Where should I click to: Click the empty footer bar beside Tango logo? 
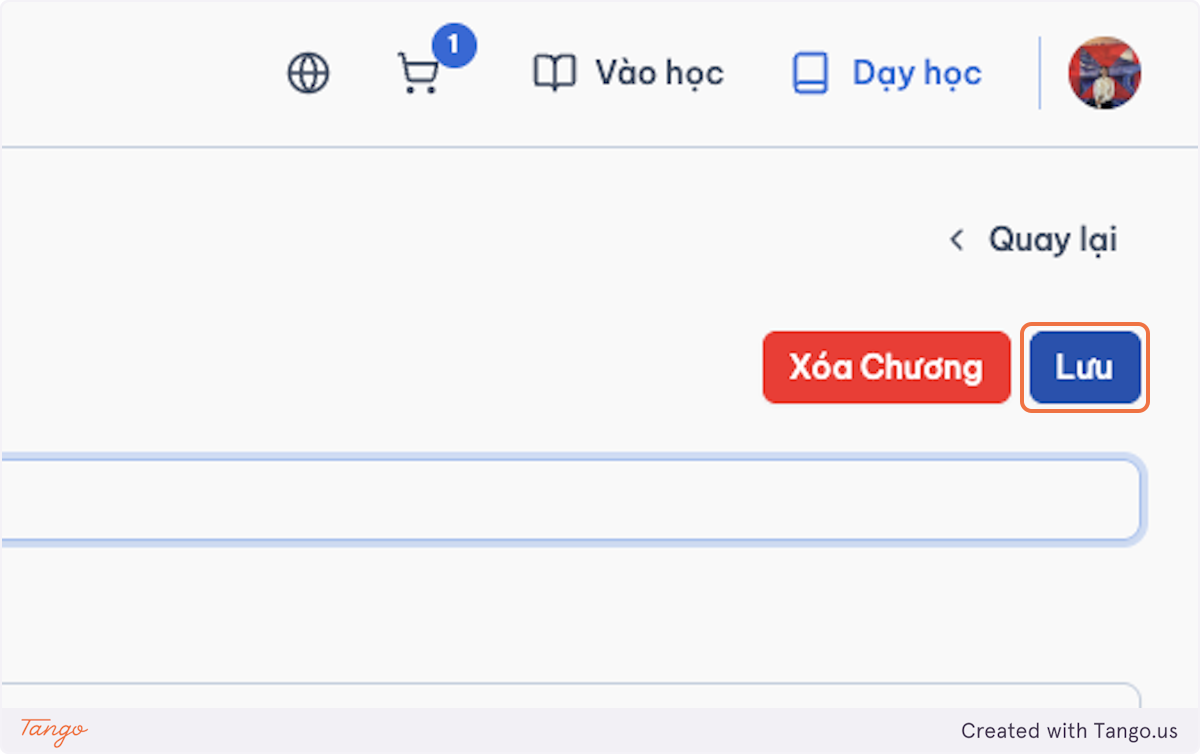520,731
